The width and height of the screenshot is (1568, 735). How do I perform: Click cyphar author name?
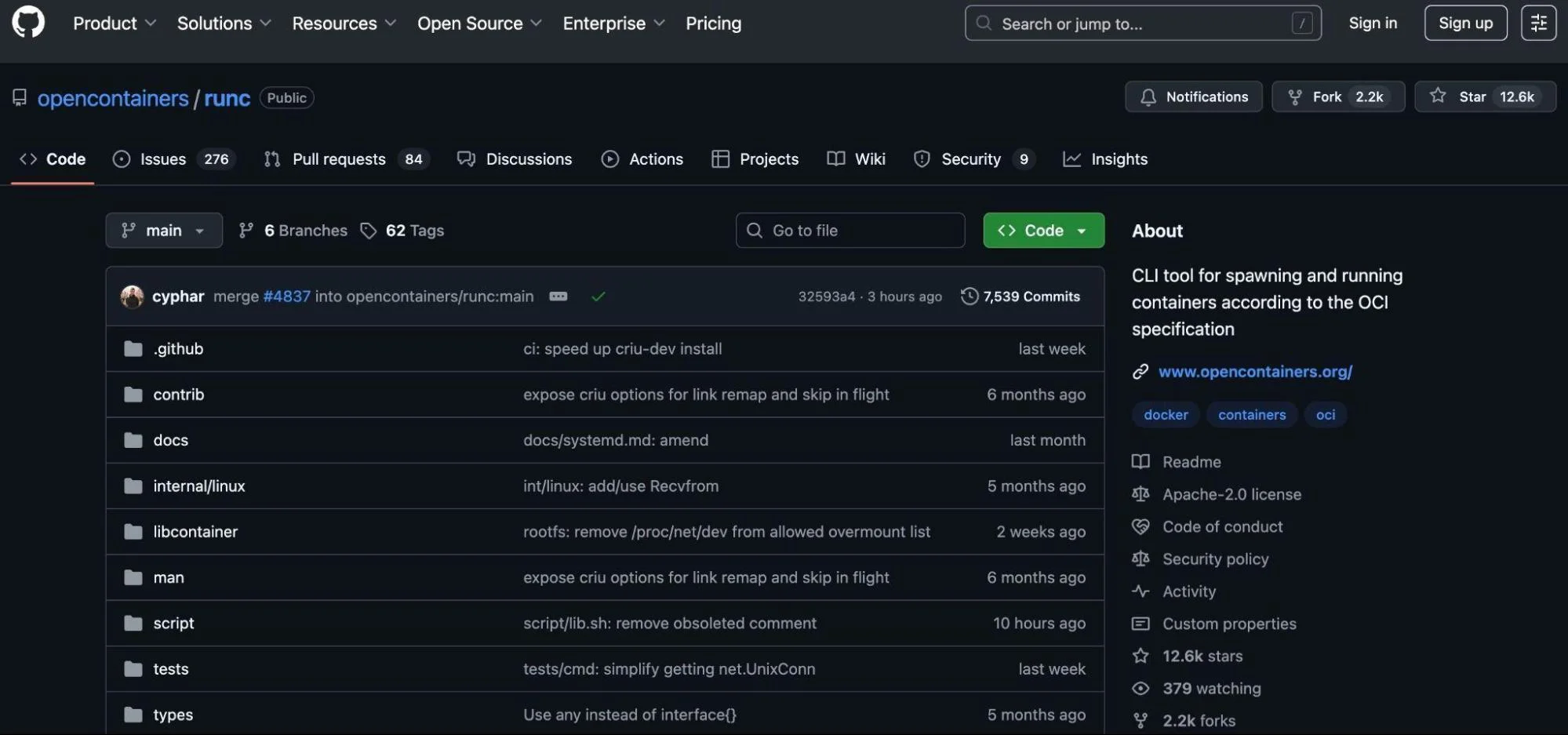point(178,297)
